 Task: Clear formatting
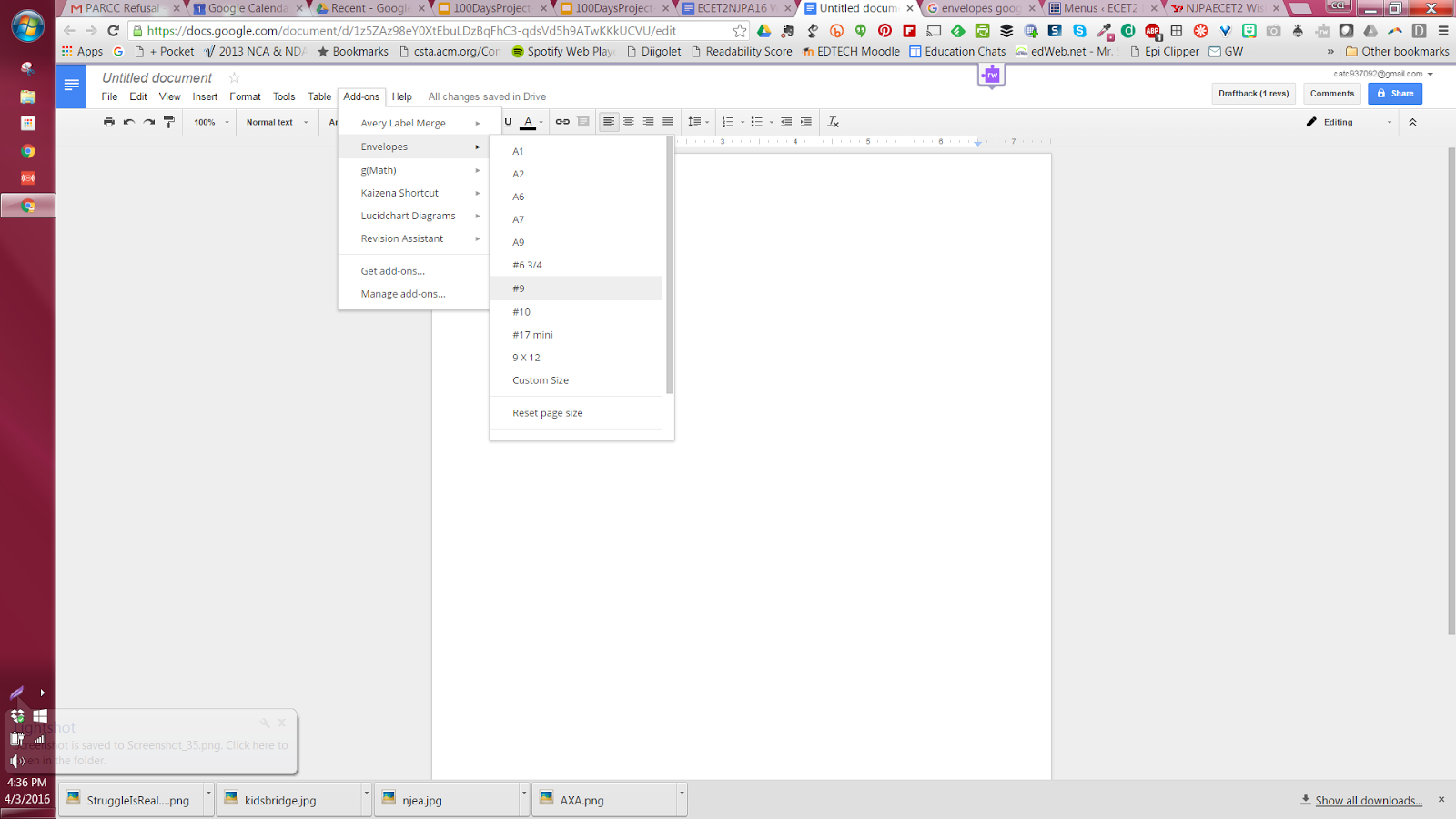pyautogui.click(x=834, y=122)
